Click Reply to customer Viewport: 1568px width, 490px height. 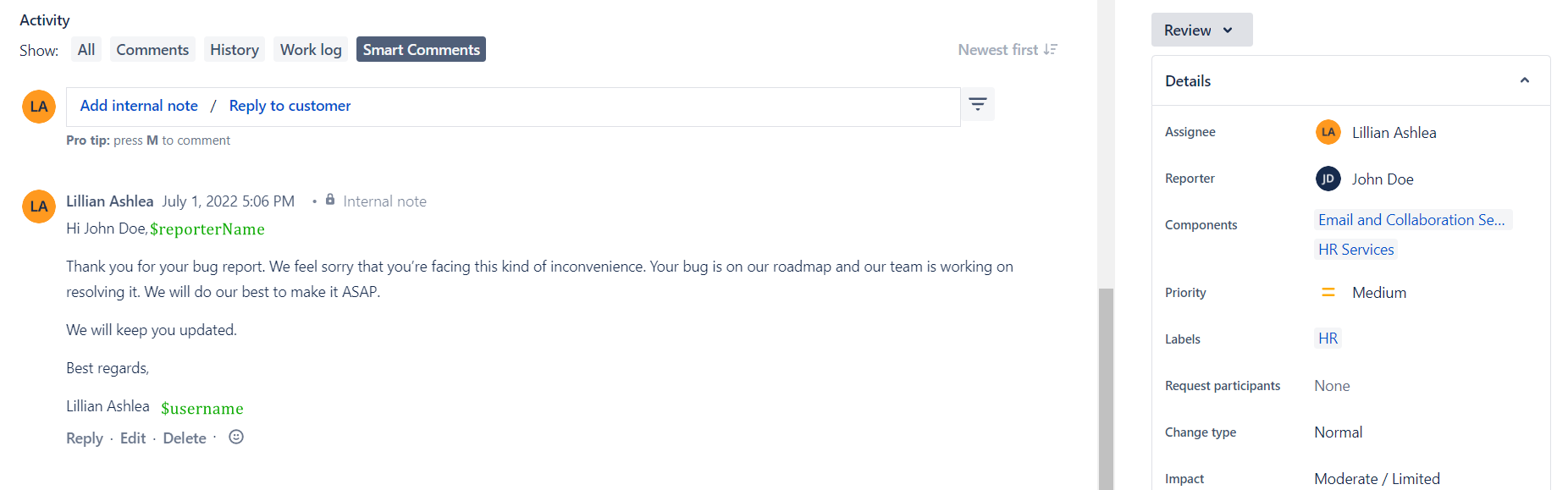[290, 106]
